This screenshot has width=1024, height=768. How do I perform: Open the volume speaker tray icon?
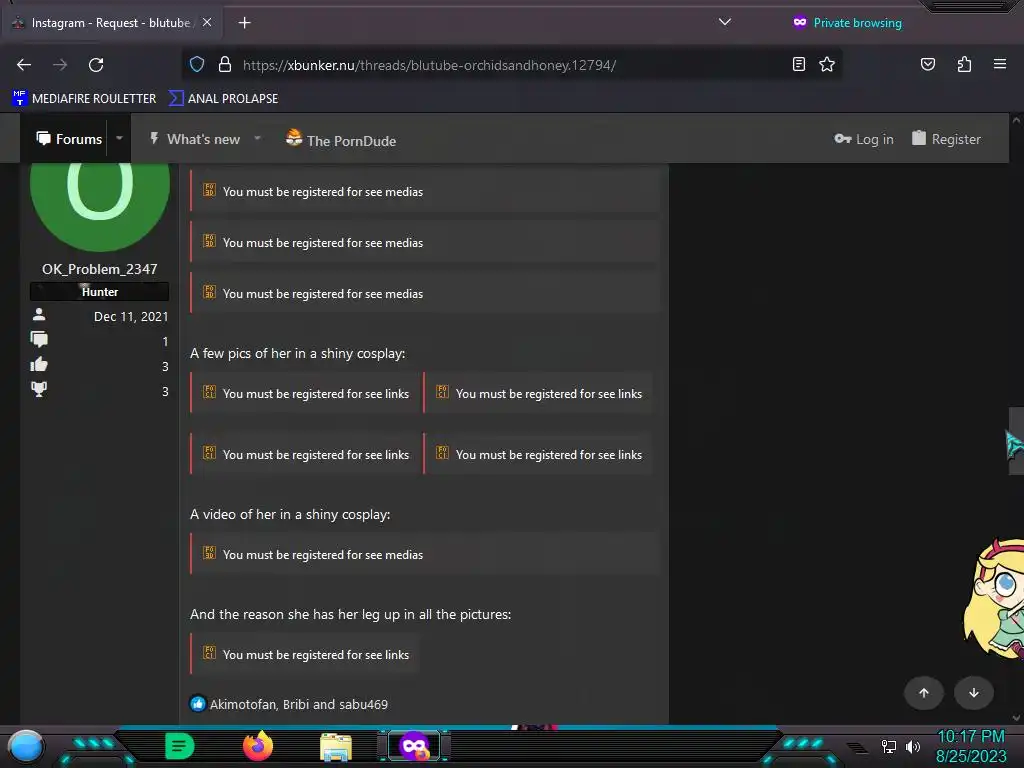click(912, 746)
